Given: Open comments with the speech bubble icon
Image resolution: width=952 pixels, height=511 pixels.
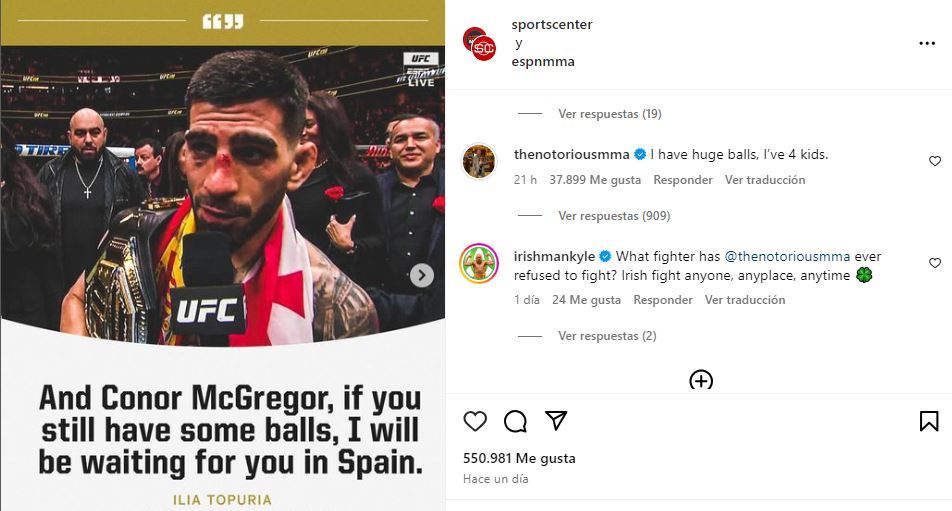Looking at the screenshot, I should coord(515,421).
